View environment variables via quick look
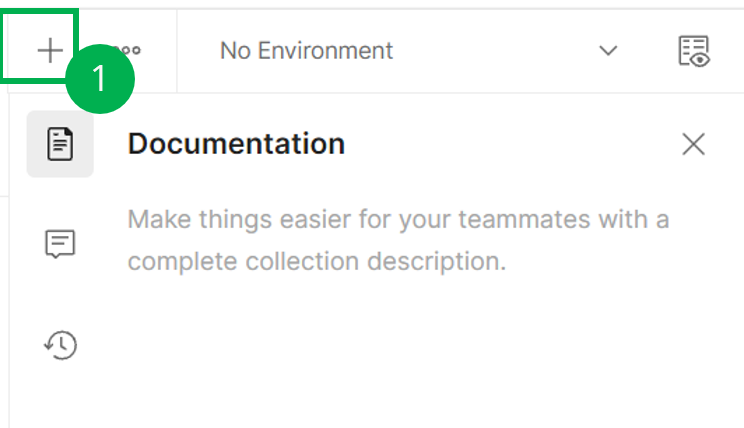Image resolution: width=744 pixels, height=428 pixels. pos(694,51)
